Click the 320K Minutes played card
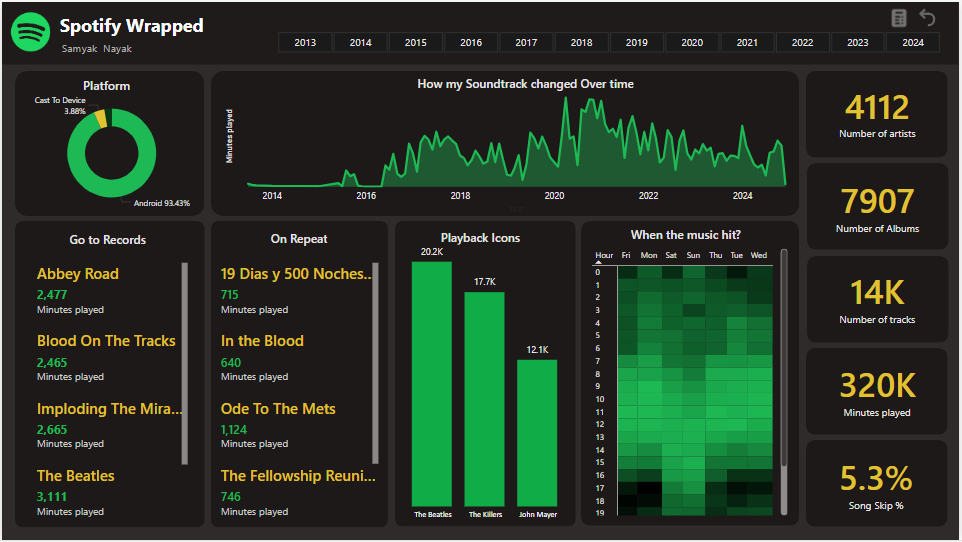This screenshot has height=542, width=962. tap(877, 392)
